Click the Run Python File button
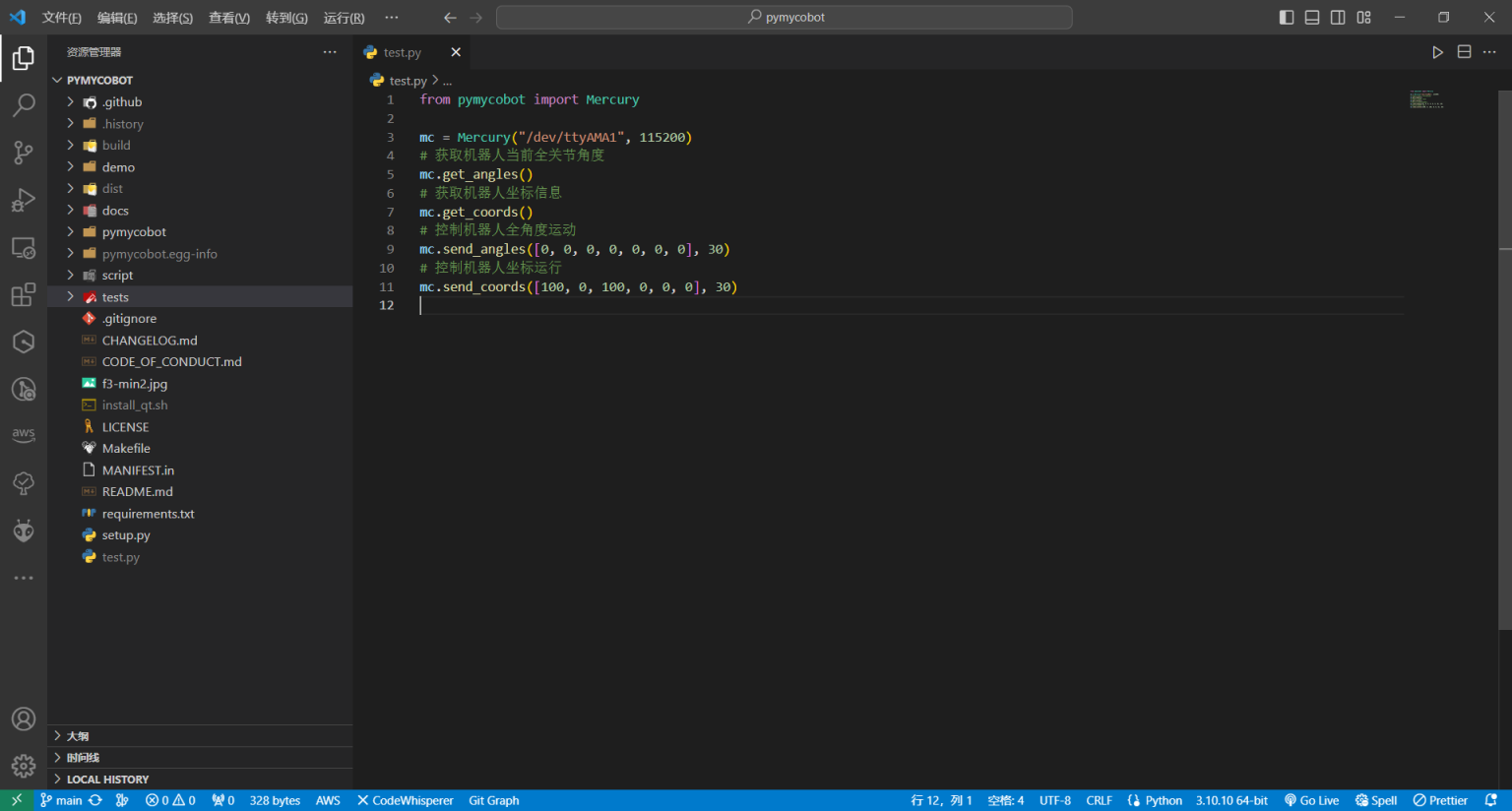 click(x=1437, y=52)
